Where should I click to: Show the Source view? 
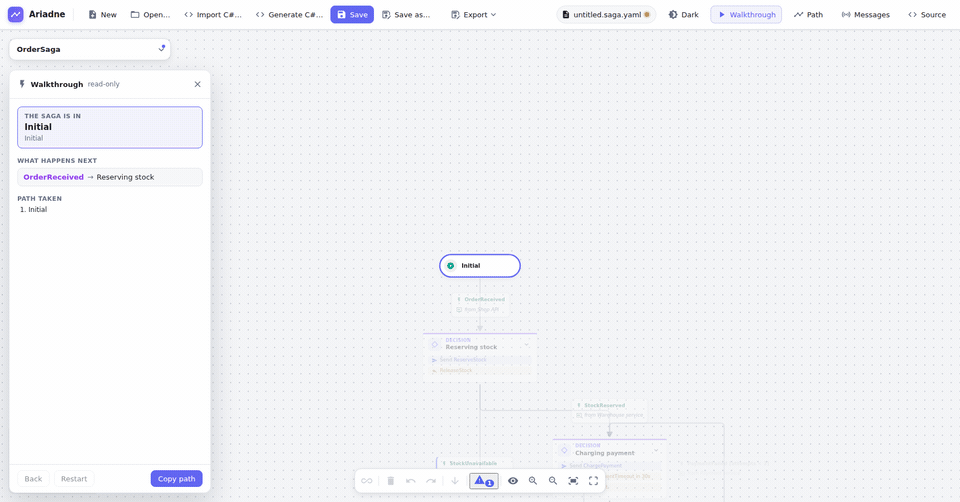[927, 15]
